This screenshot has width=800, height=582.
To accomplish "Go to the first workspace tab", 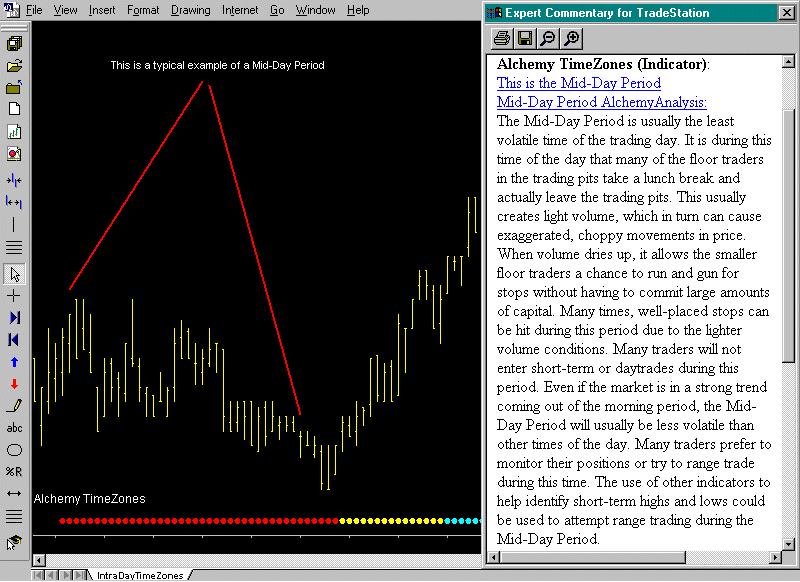I will [x=38, y=575].
